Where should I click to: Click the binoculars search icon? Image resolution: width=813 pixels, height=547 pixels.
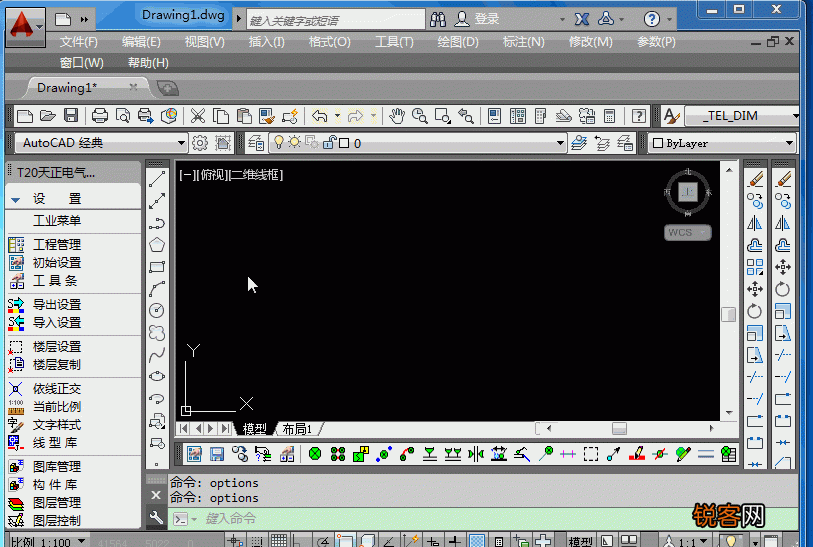pyautogui.click(x=438, y=20)
